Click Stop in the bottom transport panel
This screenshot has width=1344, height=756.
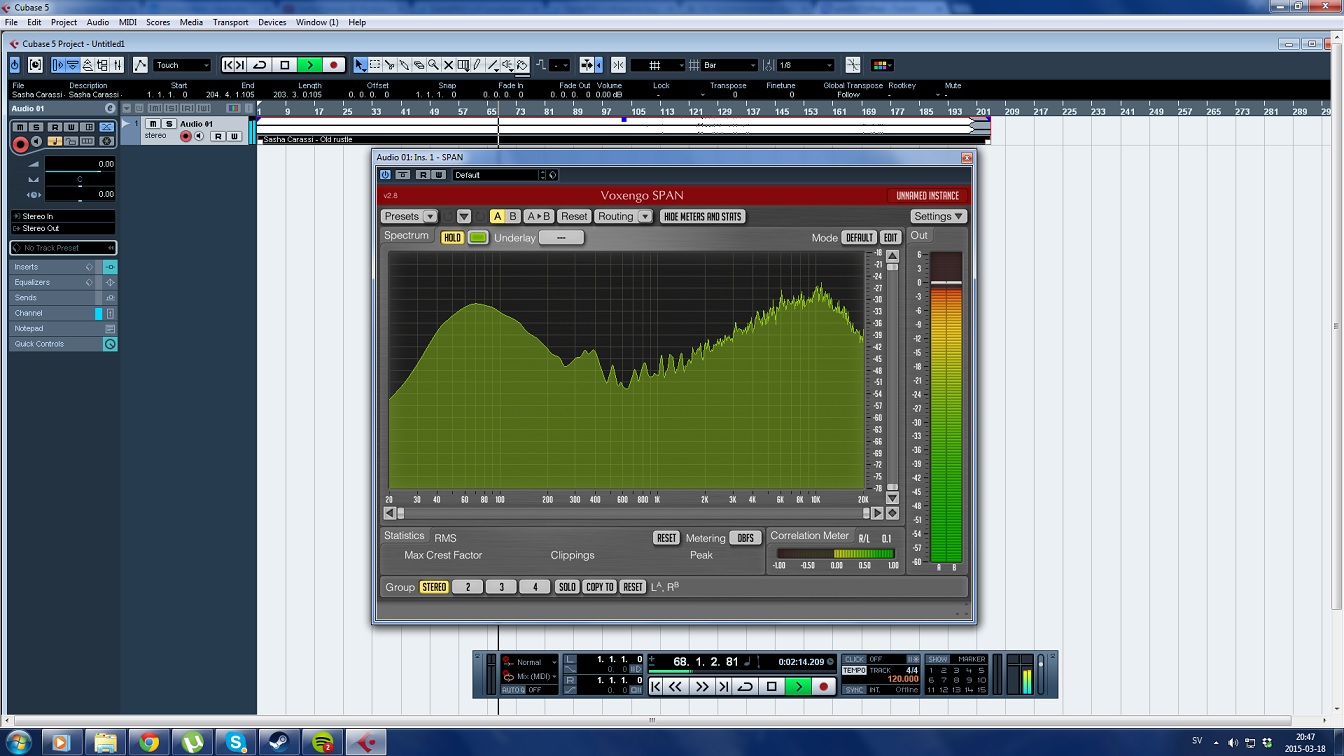(x=772, y=687)
